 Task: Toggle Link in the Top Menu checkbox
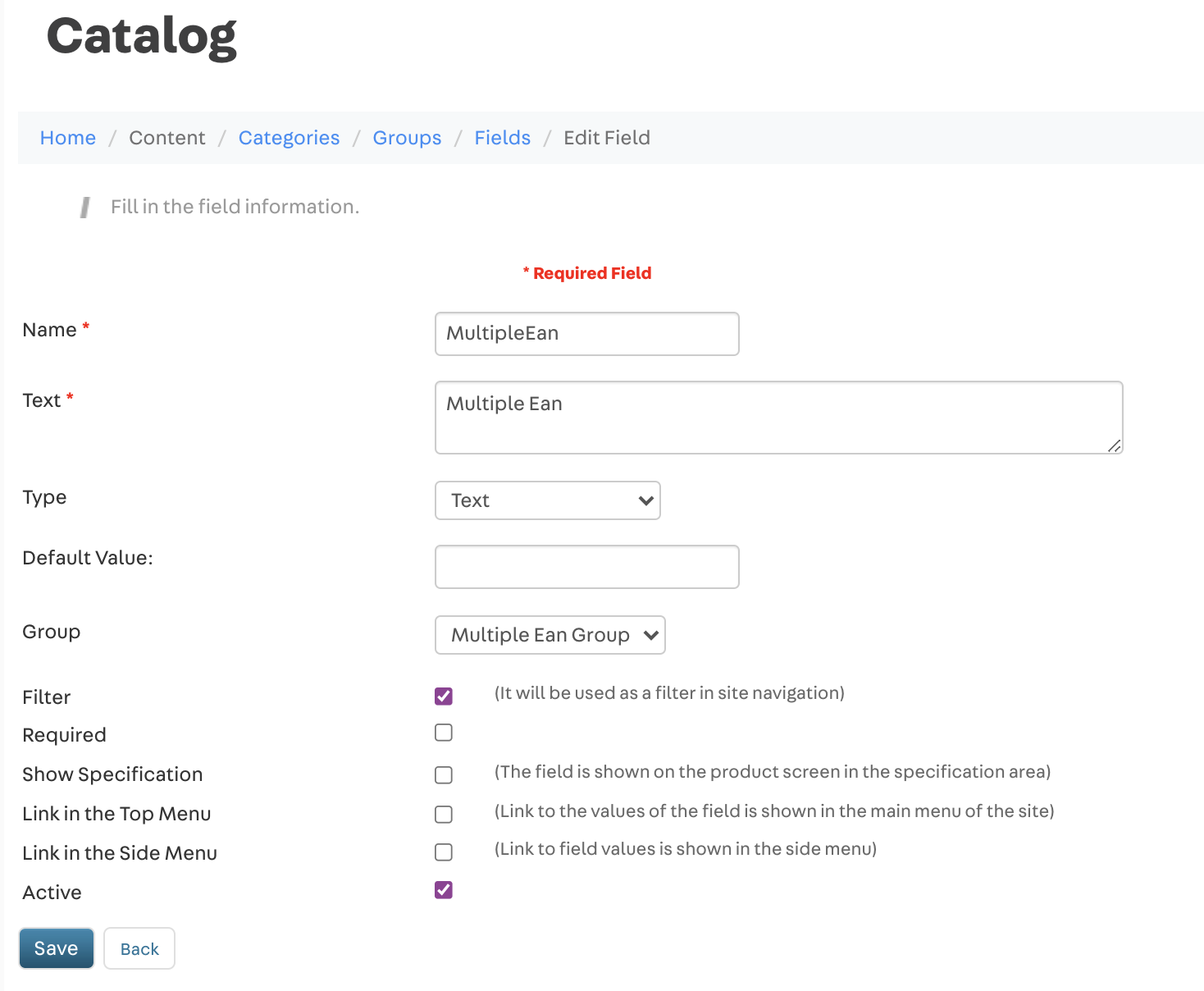tap(444, 814)
